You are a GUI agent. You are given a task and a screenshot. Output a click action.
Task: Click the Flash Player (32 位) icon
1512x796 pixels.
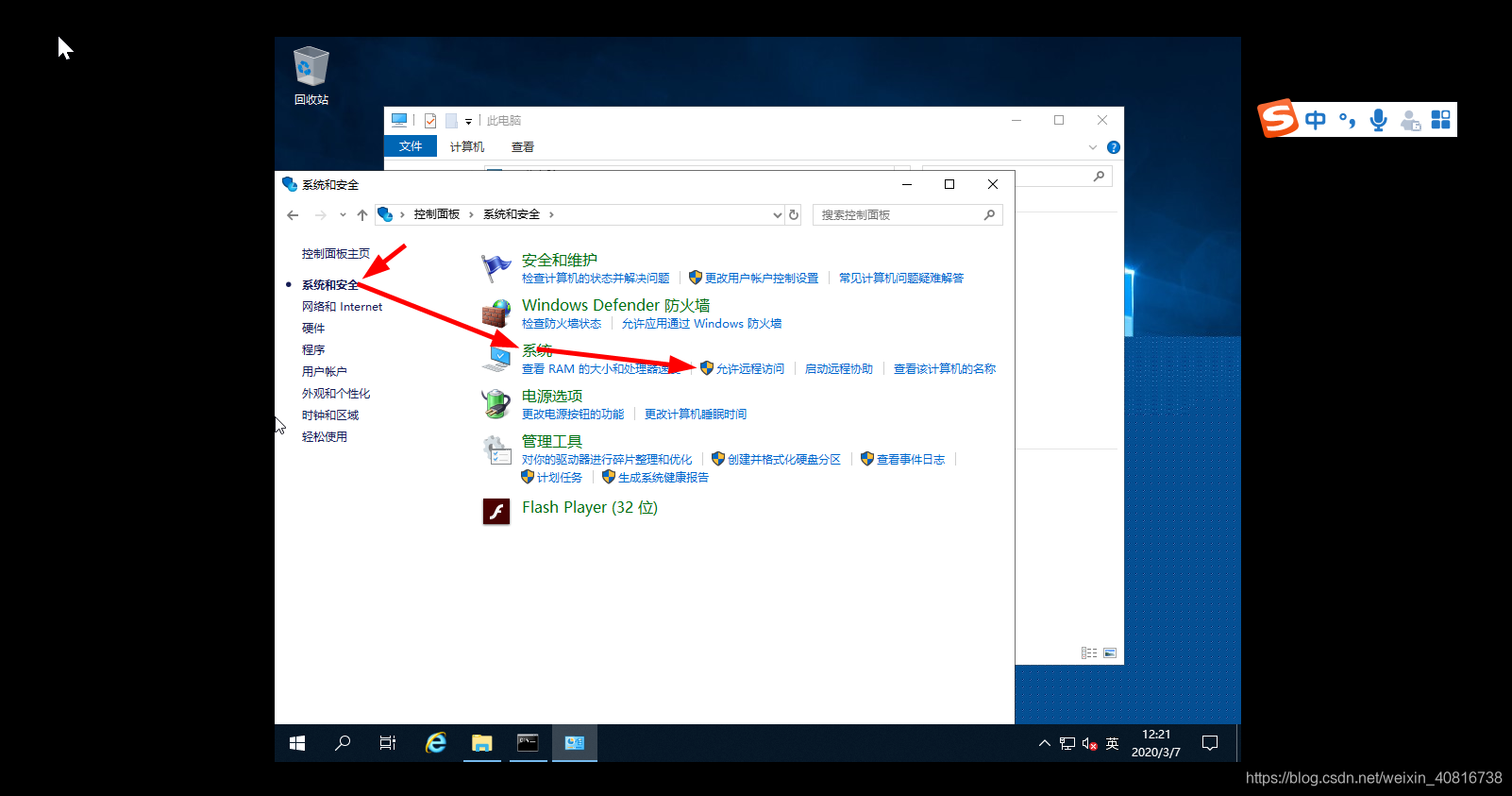coord(496,510)
